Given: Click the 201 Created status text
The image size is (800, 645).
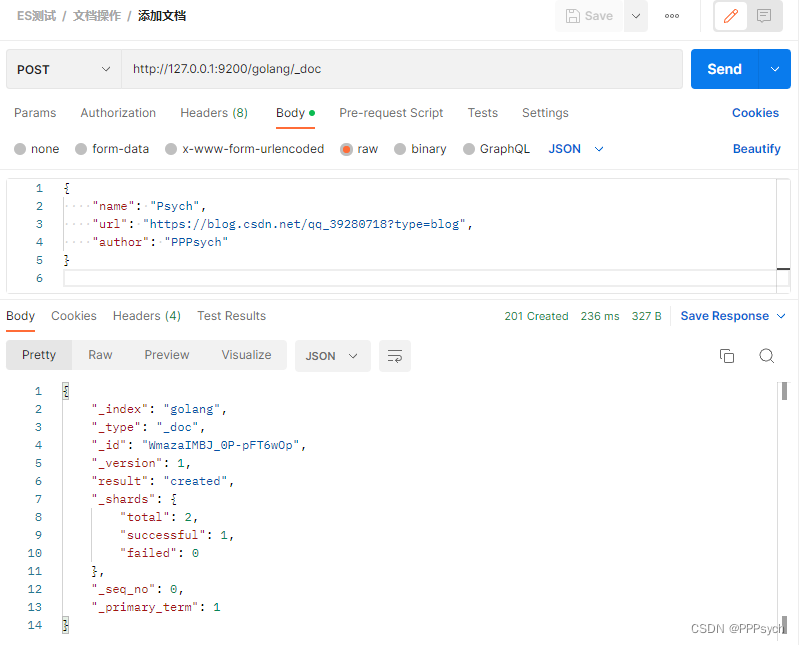Looking at the screenshot, I should pyautogui.click(x=536, y=316).
